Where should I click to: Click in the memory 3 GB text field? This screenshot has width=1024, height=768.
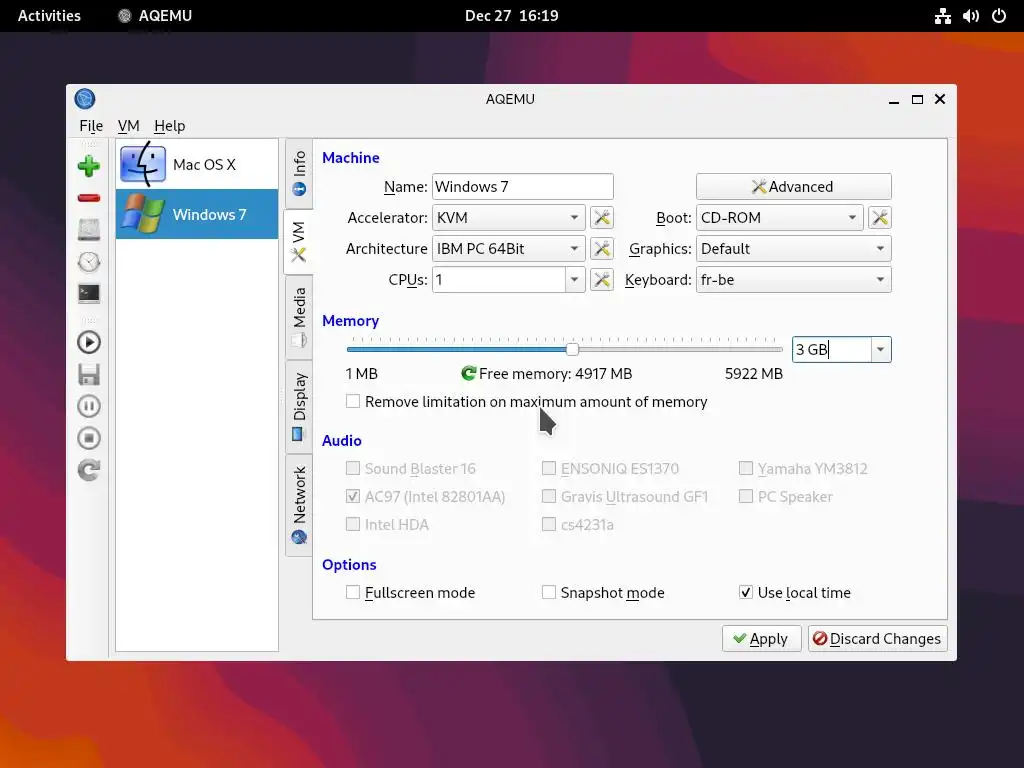click(831, 349)
